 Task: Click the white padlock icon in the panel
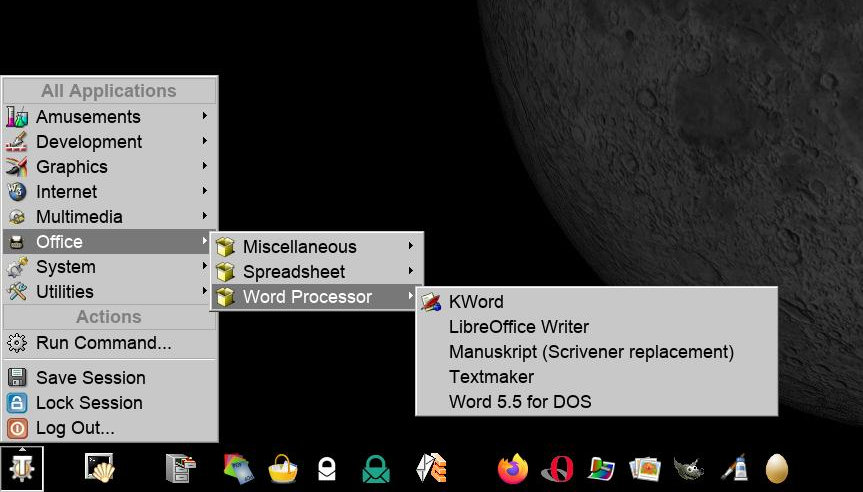coord(327,469)
